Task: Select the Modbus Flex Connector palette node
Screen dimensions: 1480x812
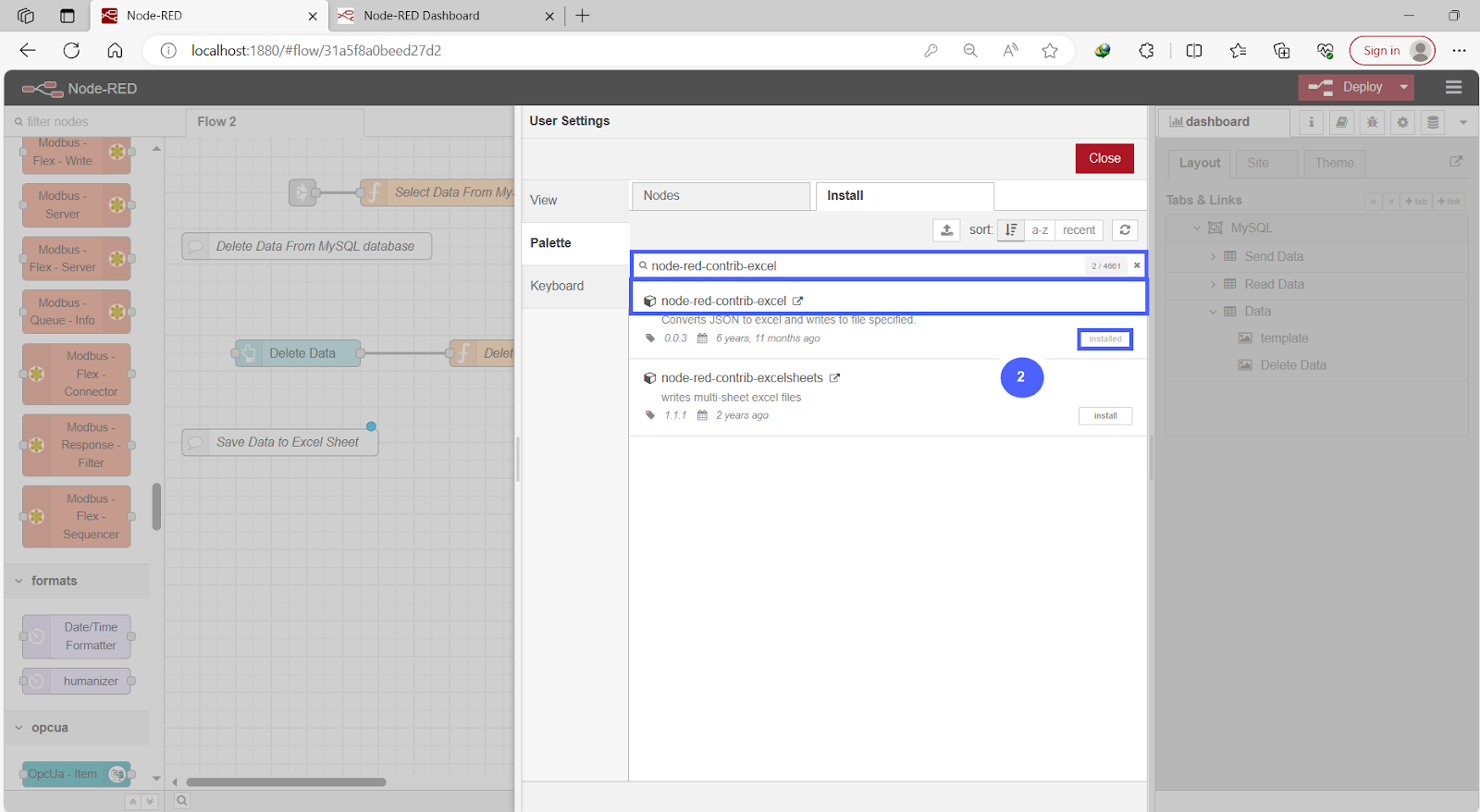Action: 77,374
